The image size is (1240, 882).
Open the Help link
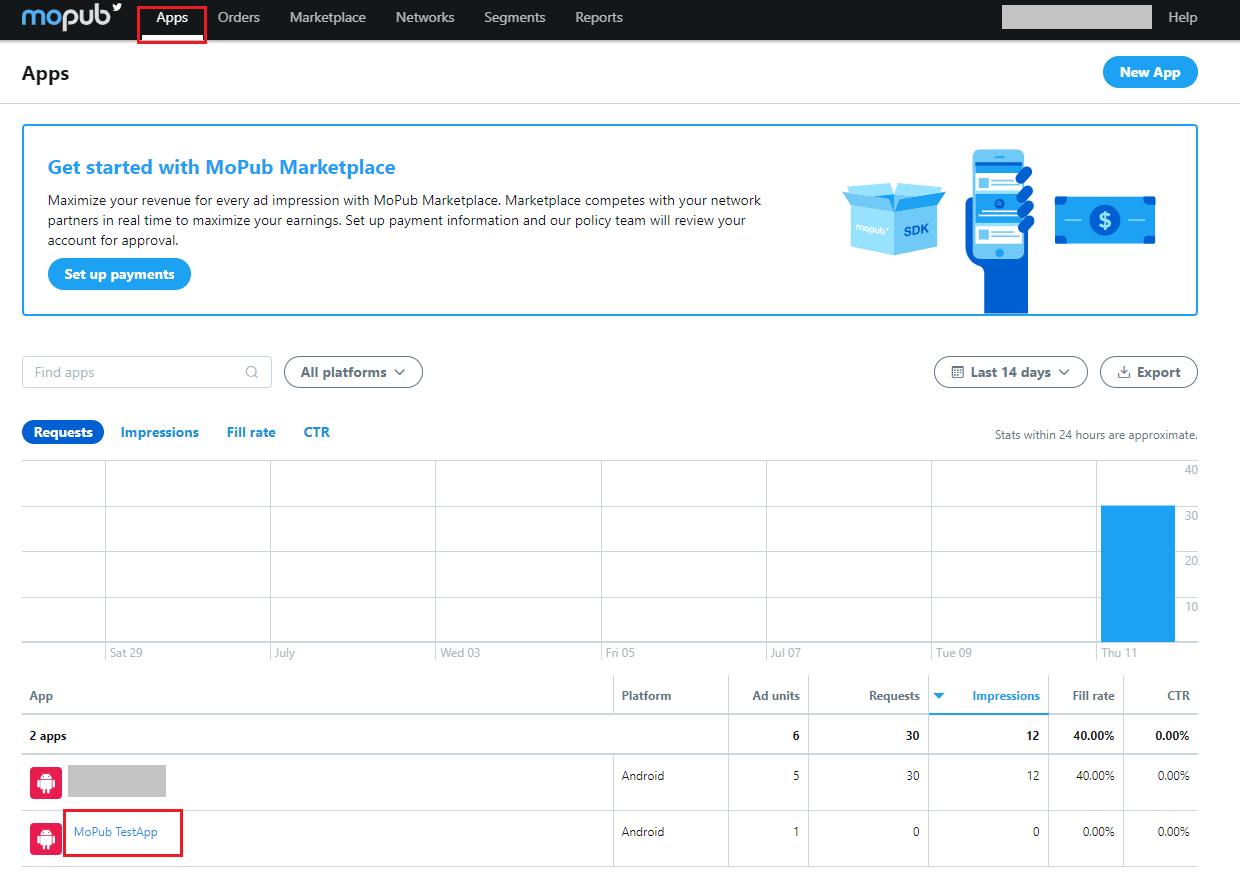click(x=1183, y=18)
